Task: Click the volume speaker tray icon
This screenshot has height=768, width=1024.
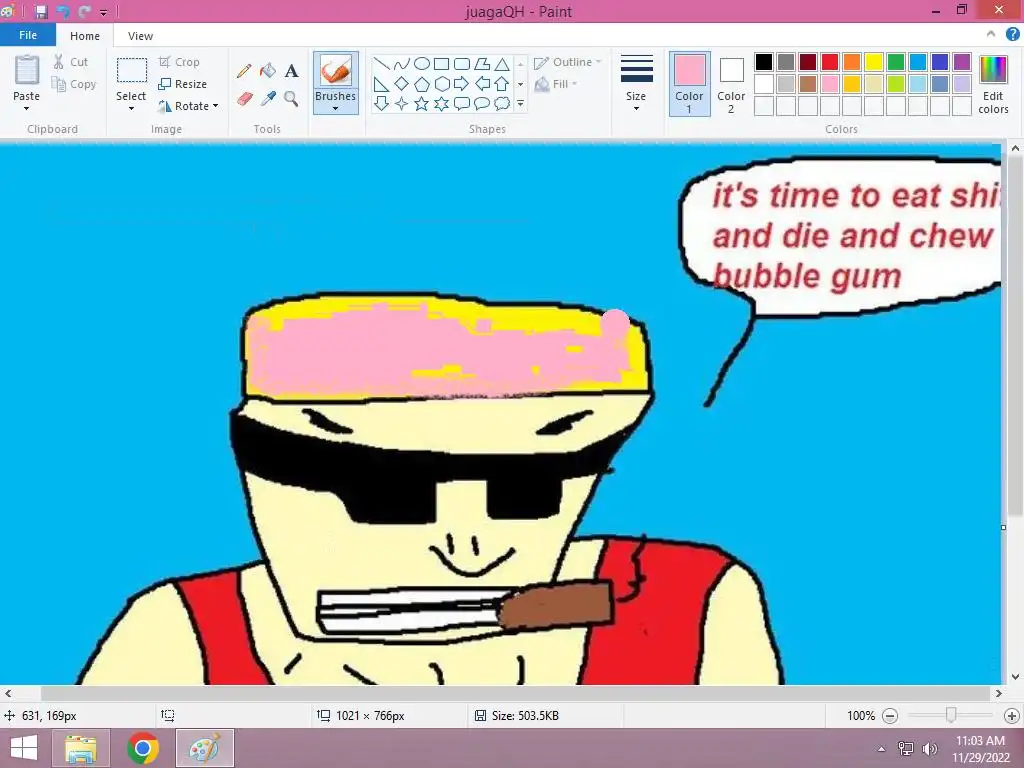Action: point(929,748)
